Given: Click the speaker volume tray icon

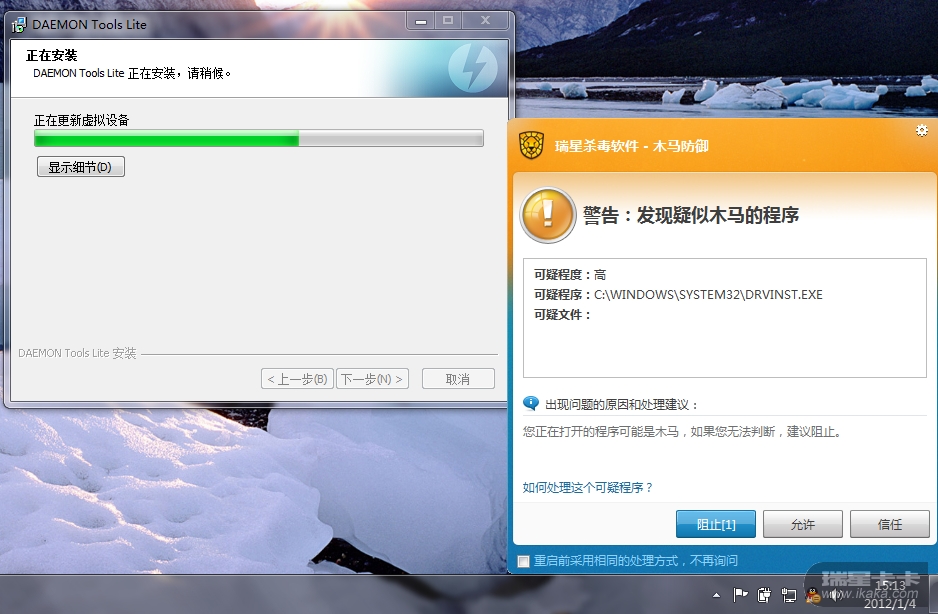Looking at the screenshot, I should 836,594.
